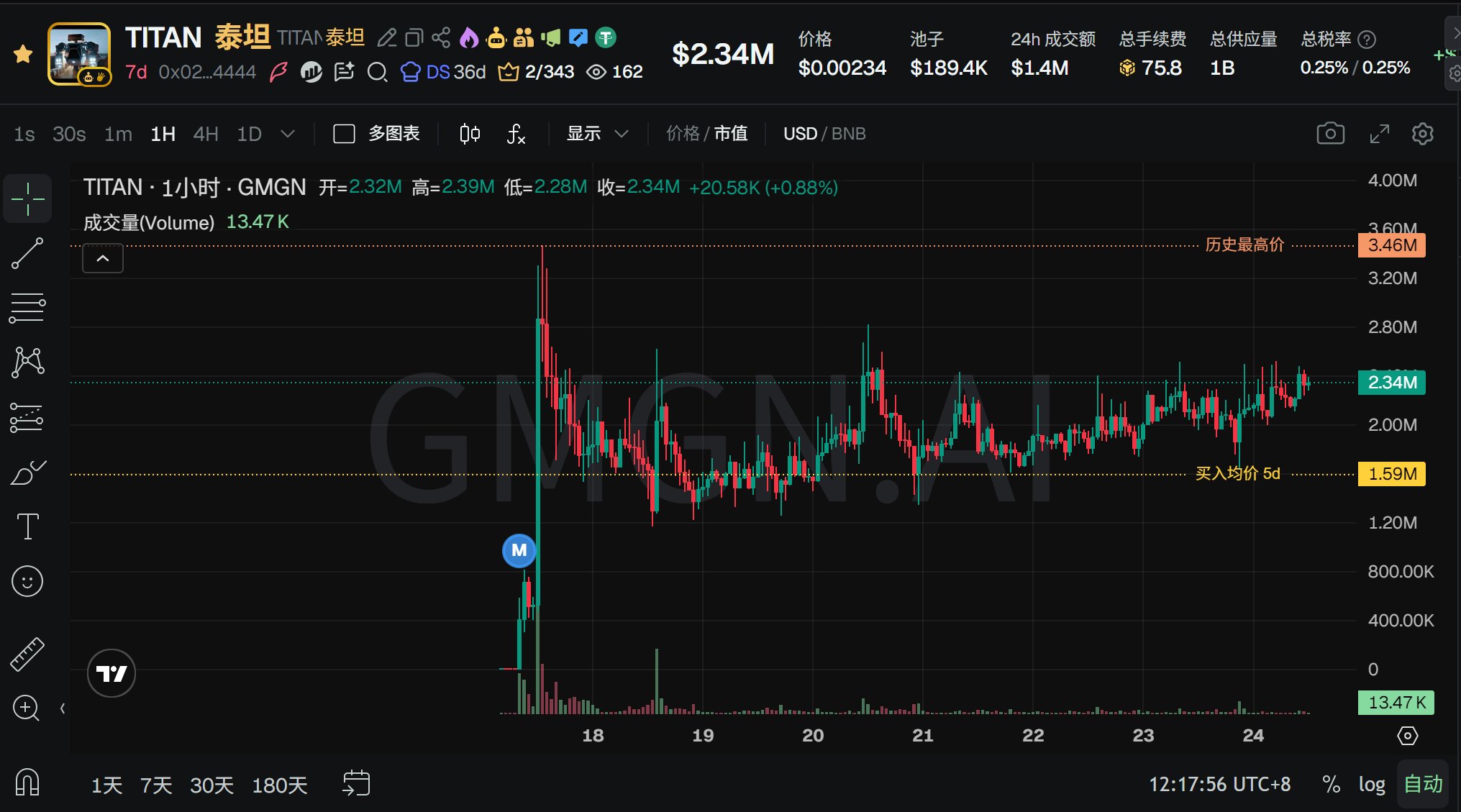Screen dimensions: 1461x812
Task: Select the brush drawing tool
Action: click(x=27, y=473)
